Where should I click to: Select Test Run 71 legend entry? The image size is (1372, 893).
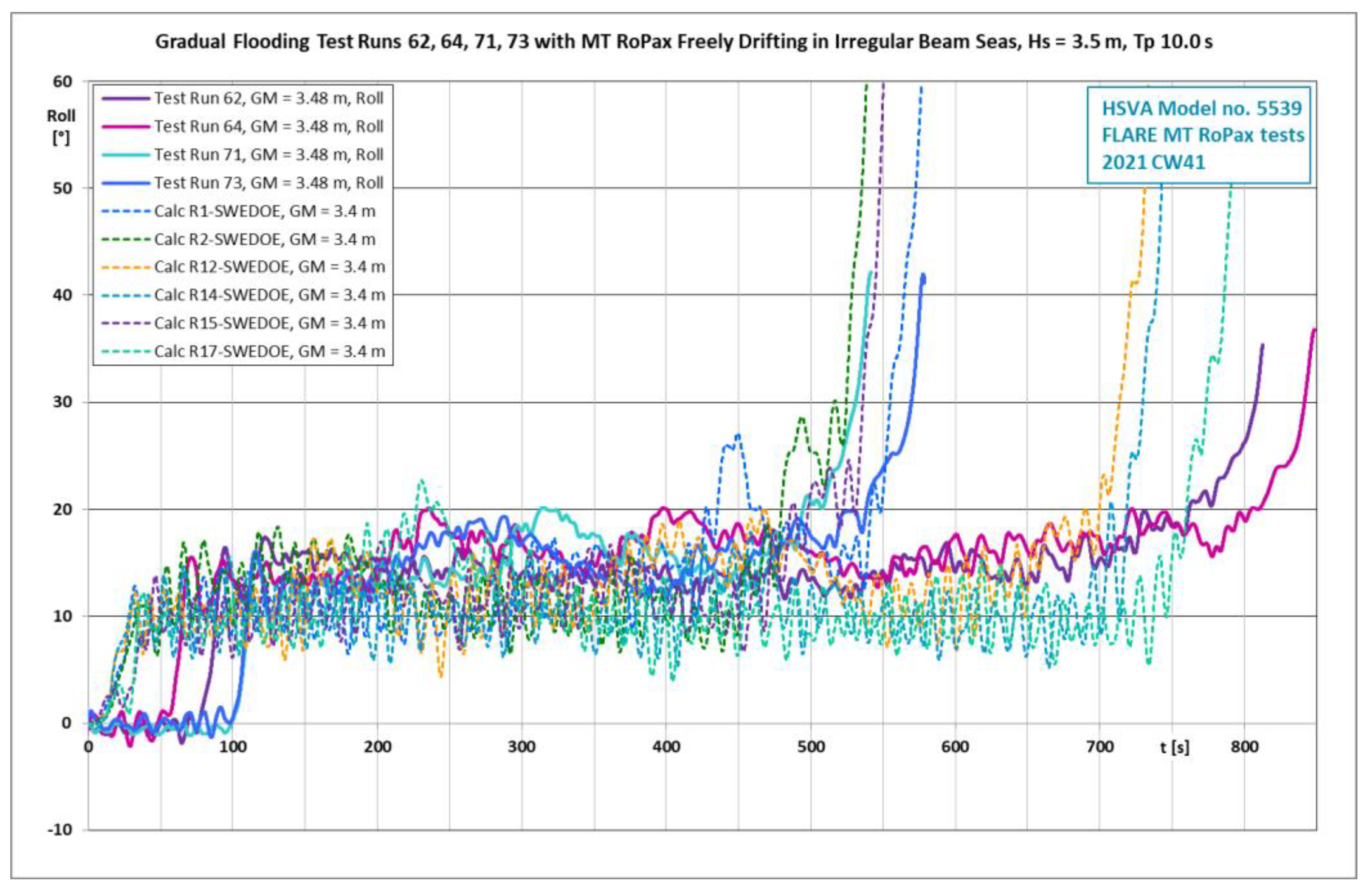pos(268,155)
